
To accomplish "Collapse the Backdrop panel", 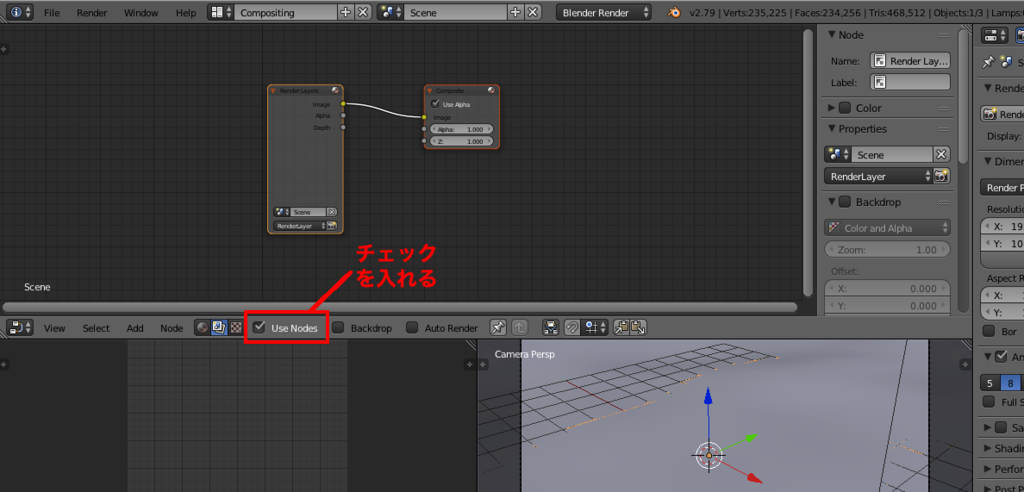I will coord(832,202).
